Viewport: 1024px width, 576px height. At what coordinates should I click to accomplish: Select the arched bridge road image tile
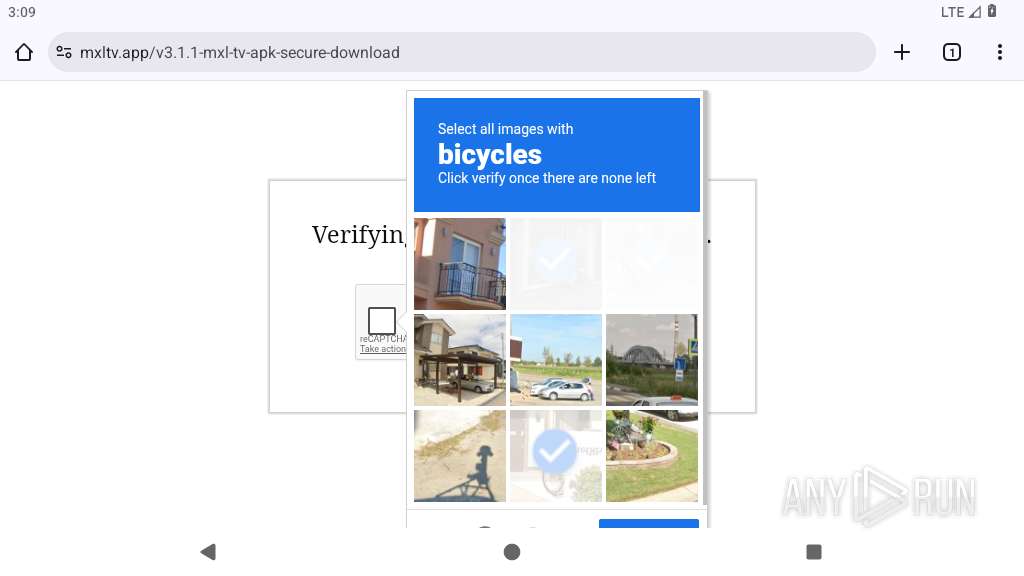pyautogui.click(x=652, y=360)
